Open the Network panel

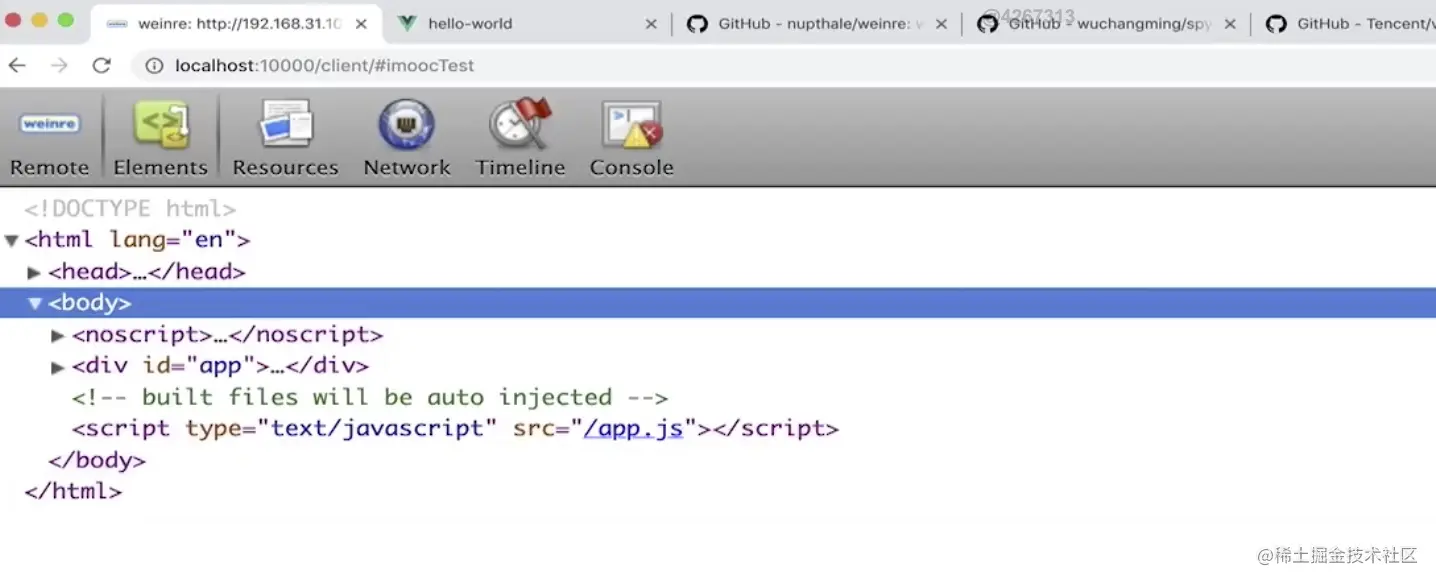point(406,139)
